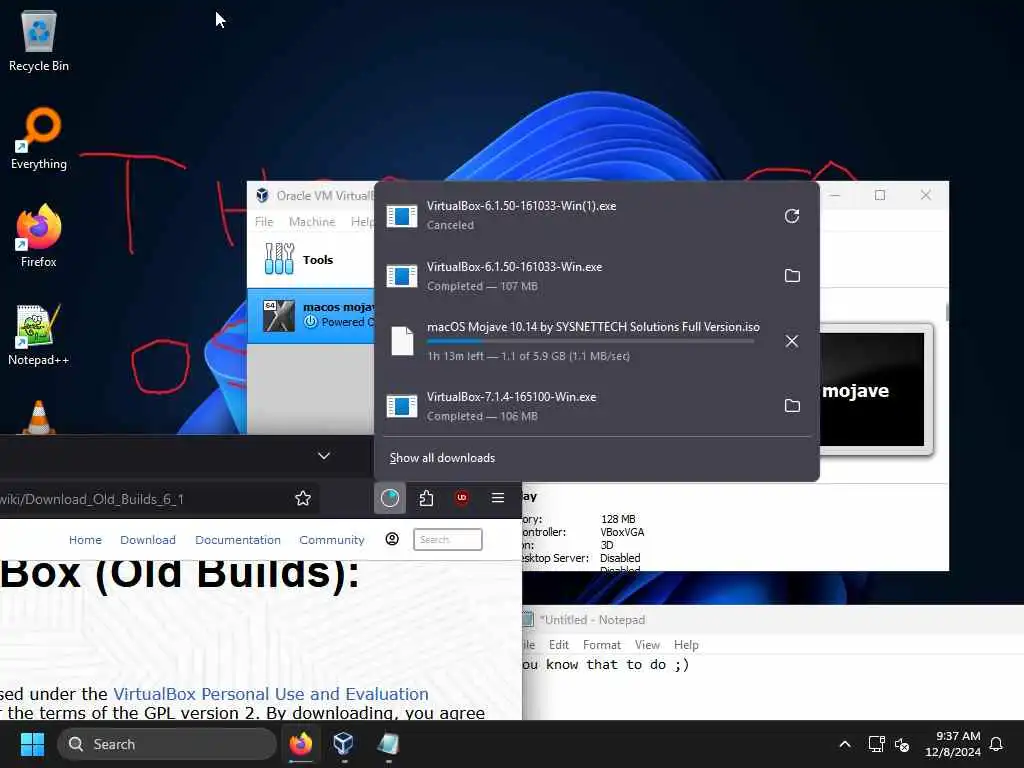Open the uBlock Origin toolbar icon
Viewport: 1024px width, 768px height.
(462, 498)
